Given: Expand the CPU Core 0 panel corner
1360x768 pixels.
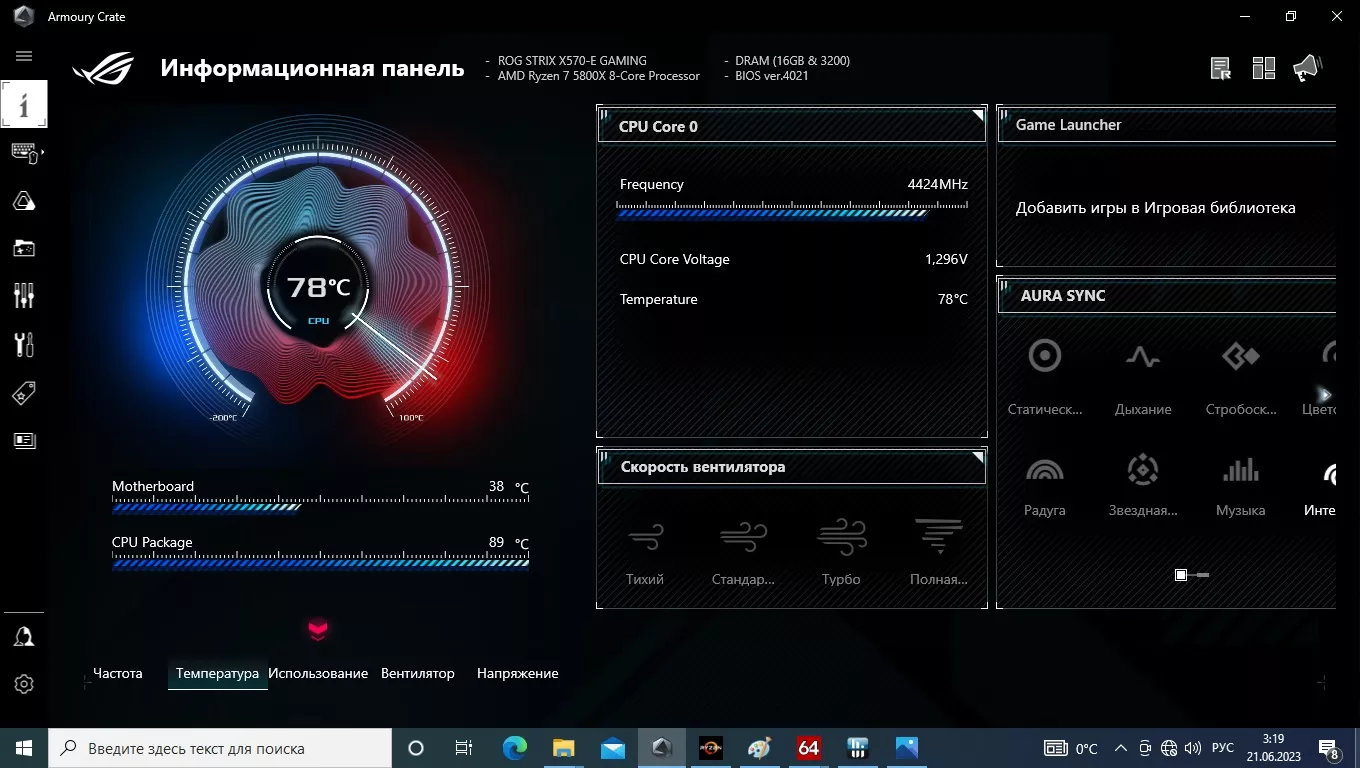Looking at the screenshot, I should (978, 116).
